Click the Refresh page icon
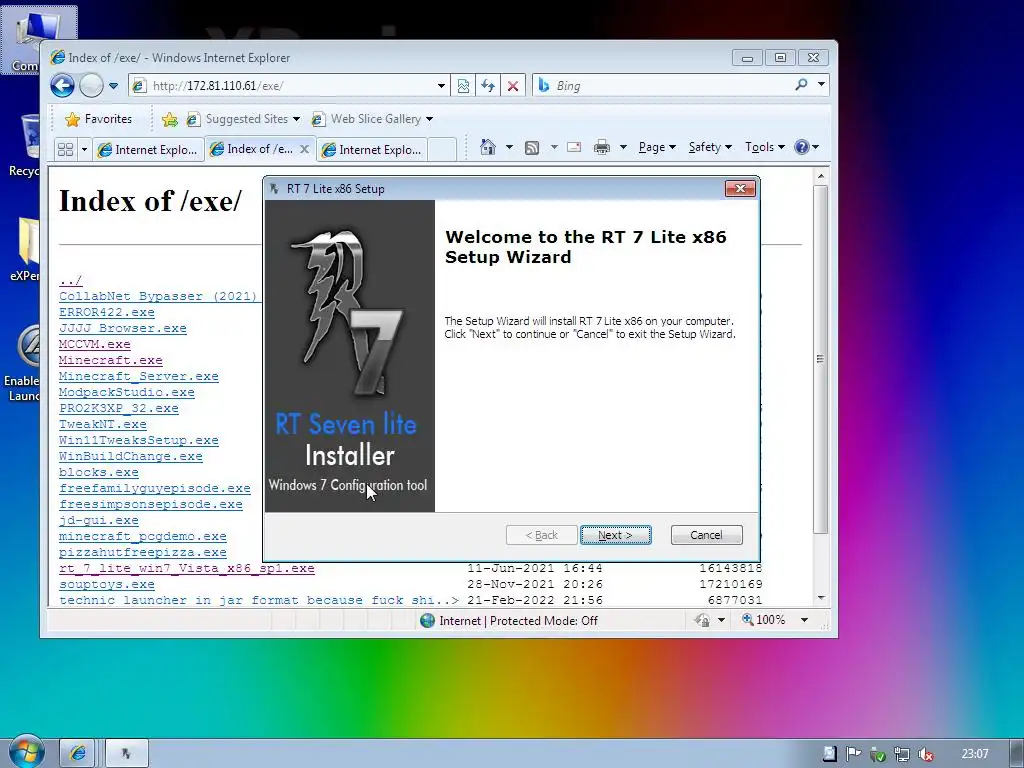The image size is (1024, 768). (x=488, y=86)
